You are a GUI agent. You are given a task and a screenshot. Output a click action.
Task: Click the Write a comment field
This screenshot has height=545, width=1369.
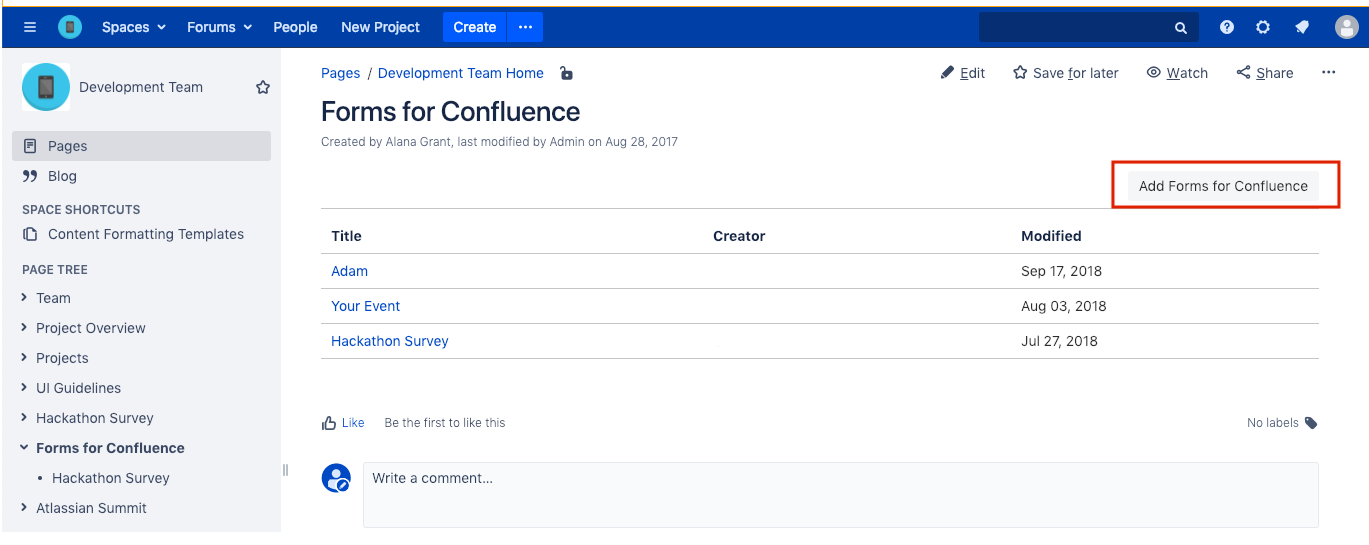pyautogui.click(x=840, y=494)
